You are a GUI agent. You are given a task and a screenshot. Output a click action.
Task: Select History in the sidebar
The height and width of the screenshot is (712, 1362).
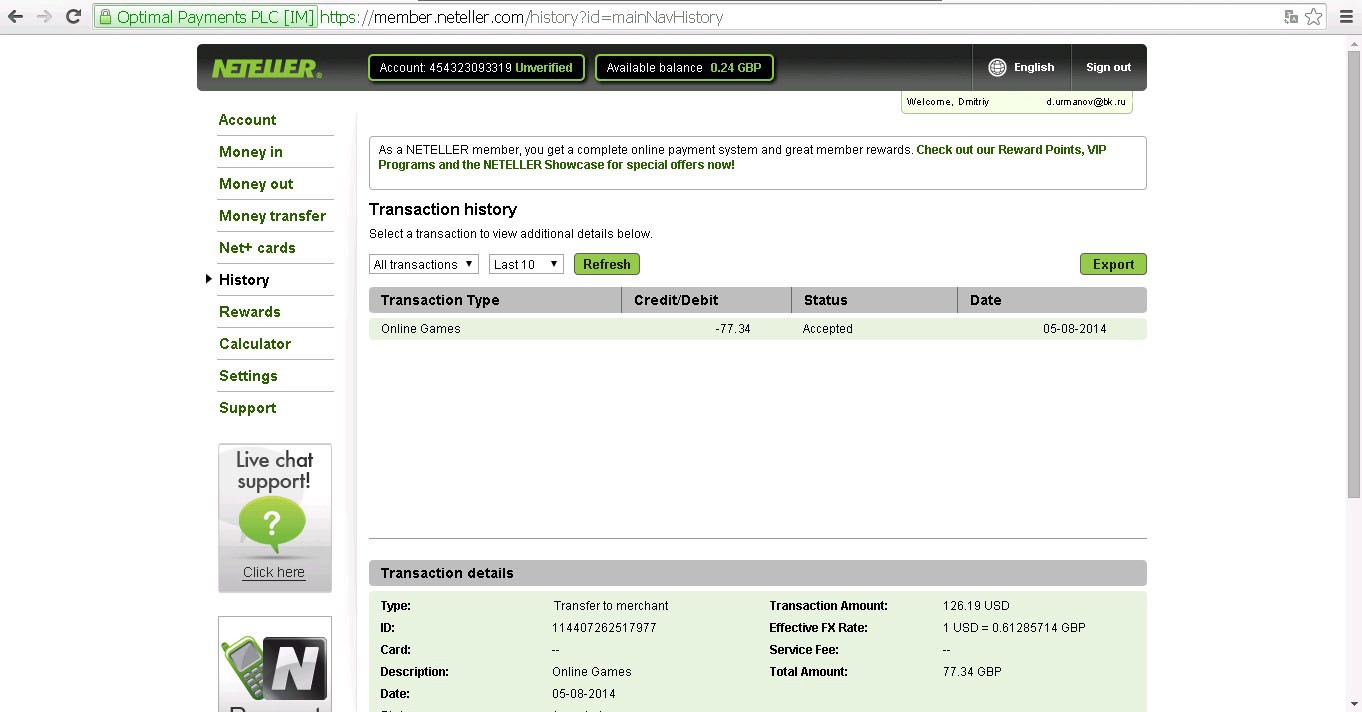click(x=244, y=280)
